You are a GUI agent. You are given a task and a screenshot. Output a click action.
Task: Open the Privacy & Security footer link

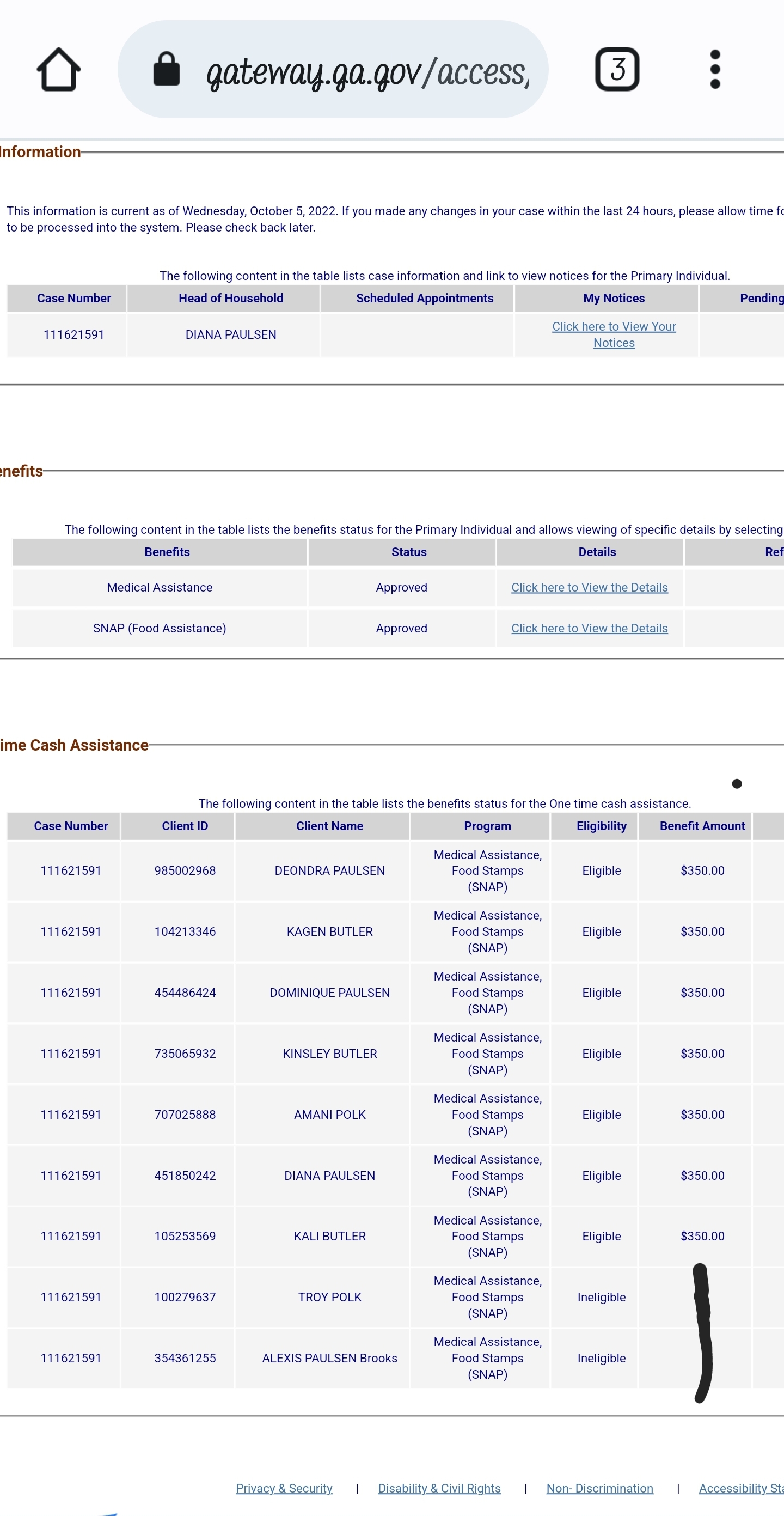click(284, 1488)
